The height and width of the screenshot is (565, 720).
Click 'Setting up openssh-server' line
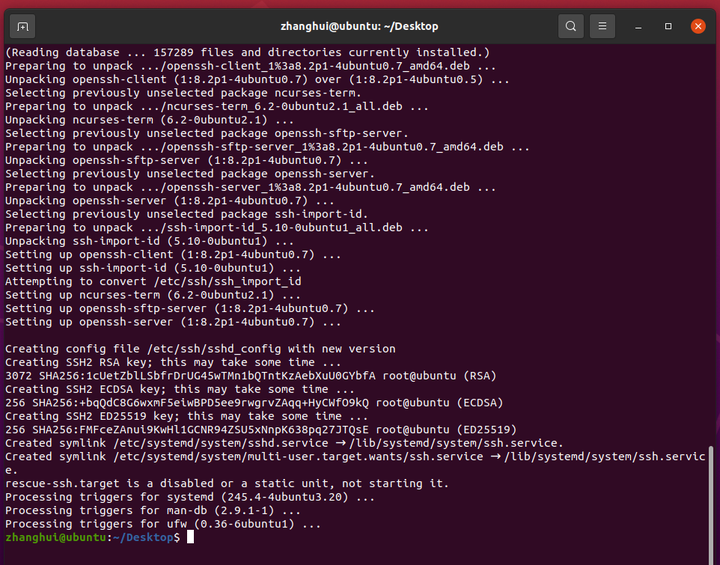coord(173,322)
